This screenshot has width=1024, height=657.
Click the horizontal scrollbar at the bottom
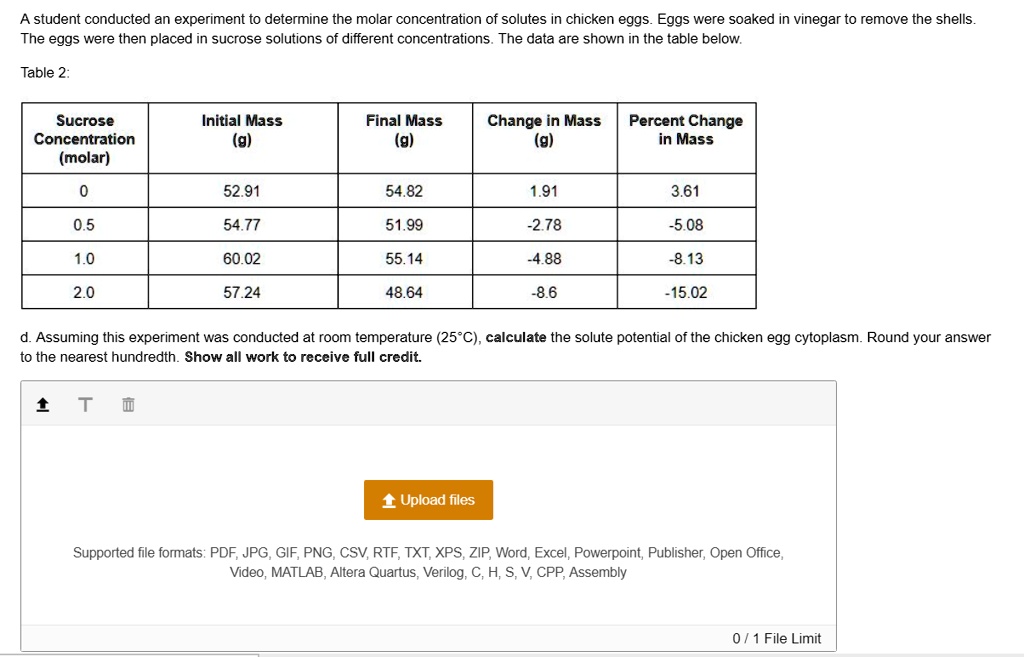click(x=130, y=654)
